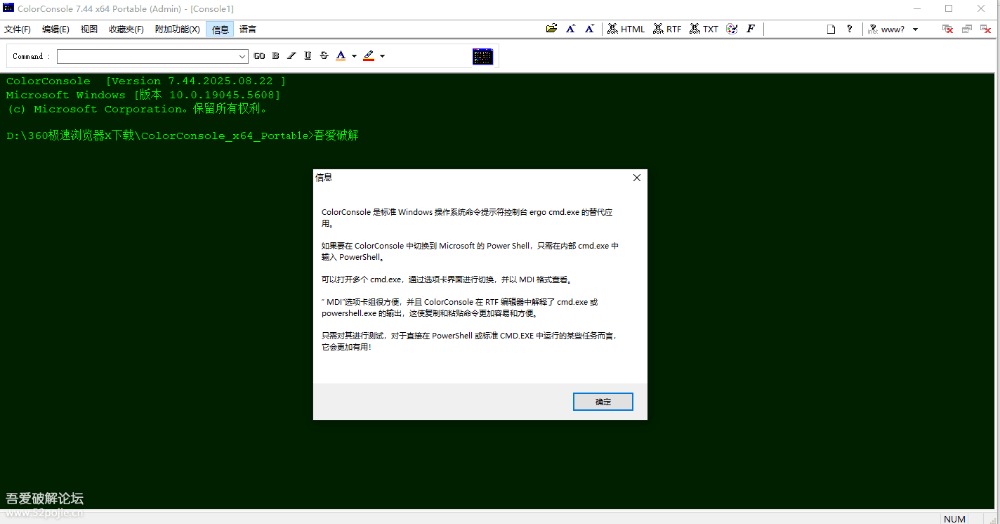Toggle italic text formatting
Screen dimensions: 1000x524
[x=291, y=56]
